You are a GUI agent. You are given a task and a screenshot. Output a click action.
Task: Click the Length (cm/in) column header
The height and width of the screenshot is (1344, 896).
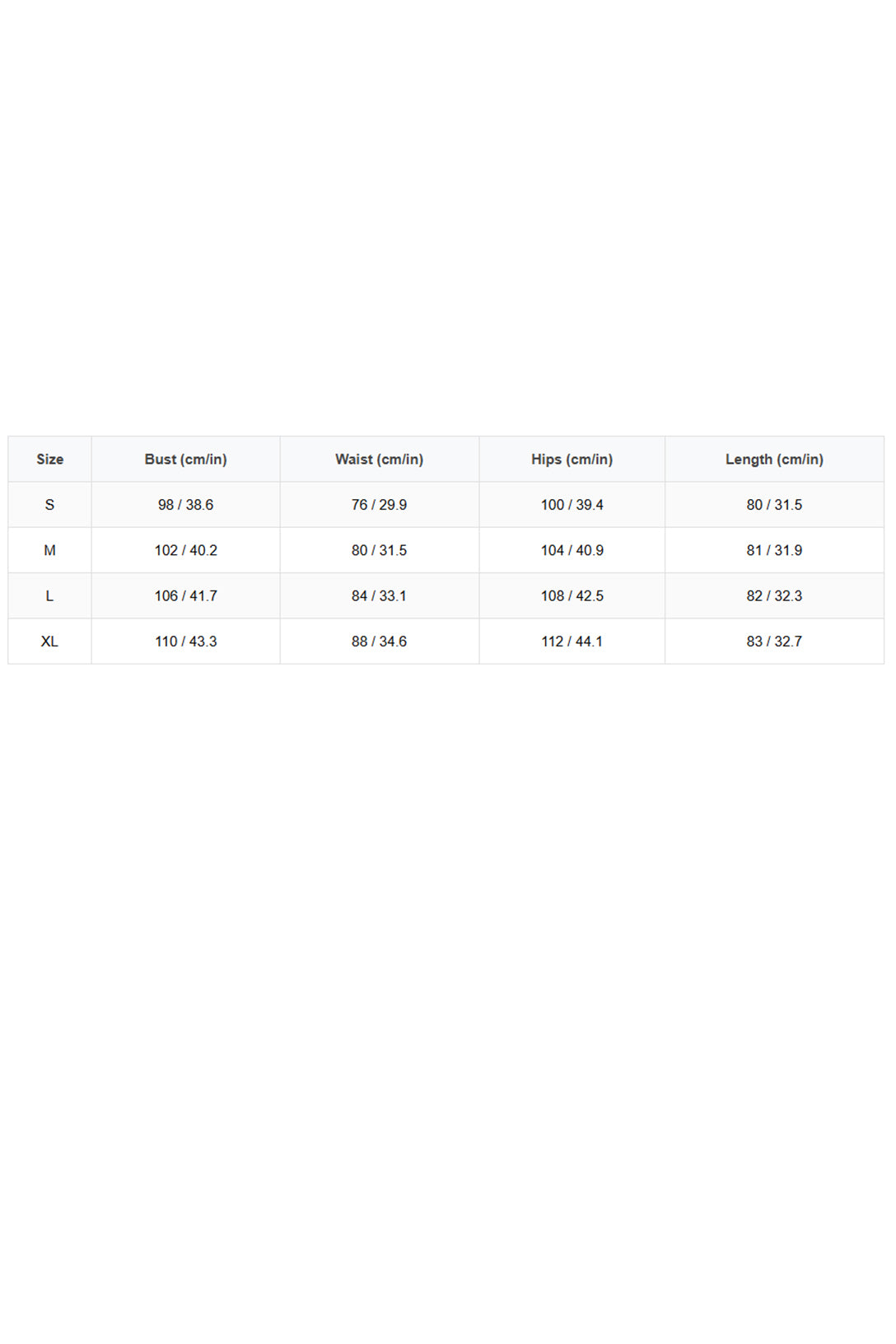[774, 459]
